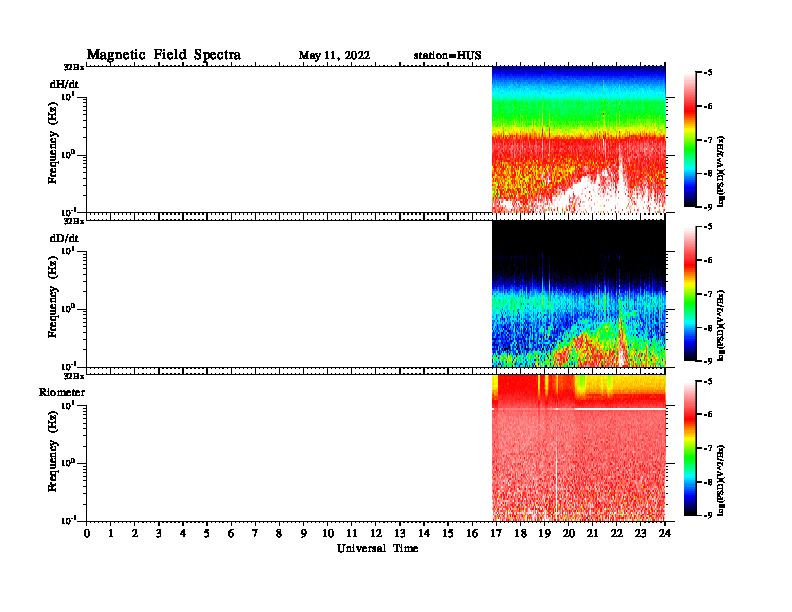Click the dH/dt panel 'Frequency (Hz)' axis label
The width and height of the screenshot is (792, 612).
point(53,143)
